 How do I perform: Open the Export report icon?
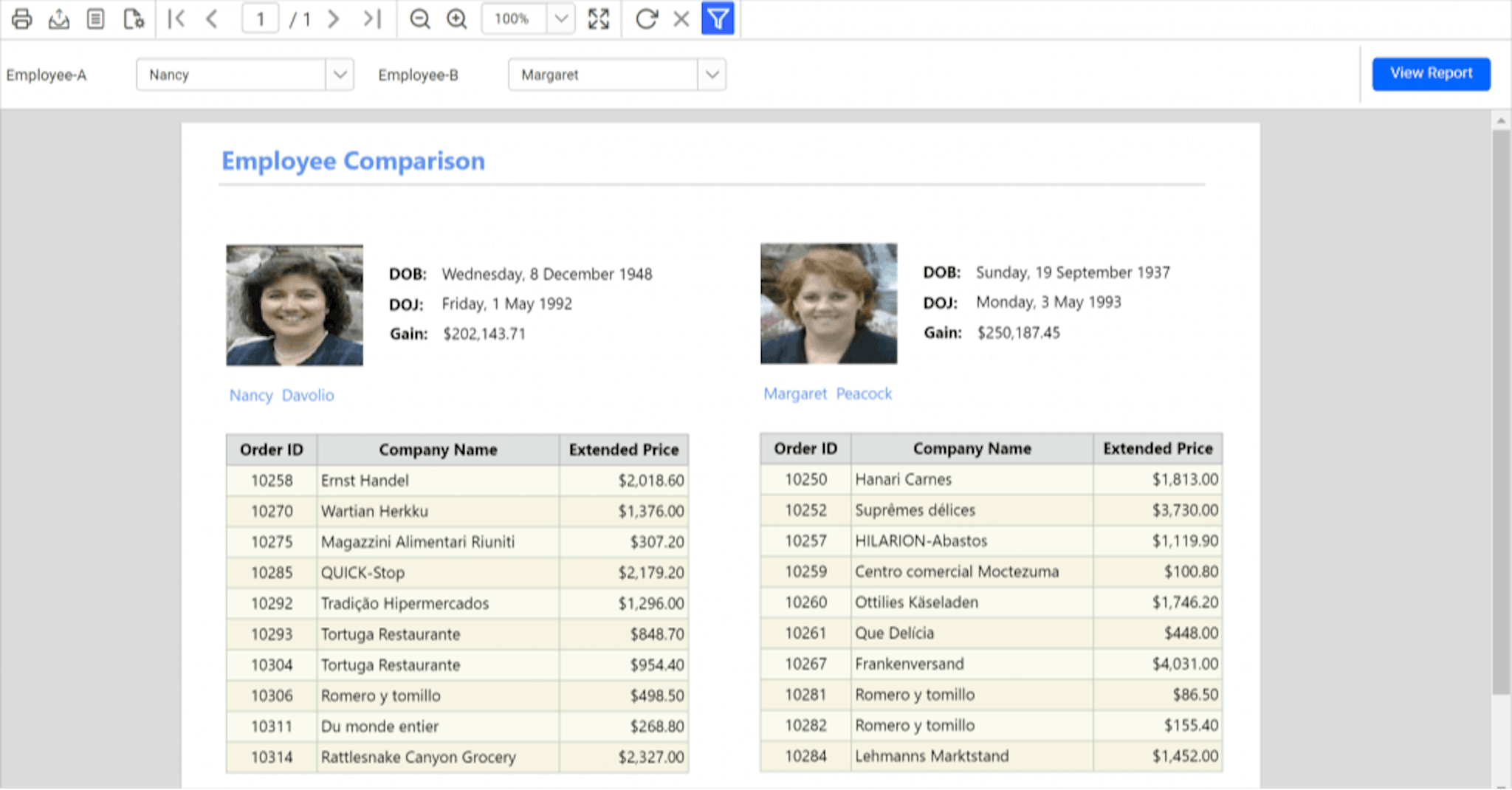pyautogui.click(x=59, y=19)
